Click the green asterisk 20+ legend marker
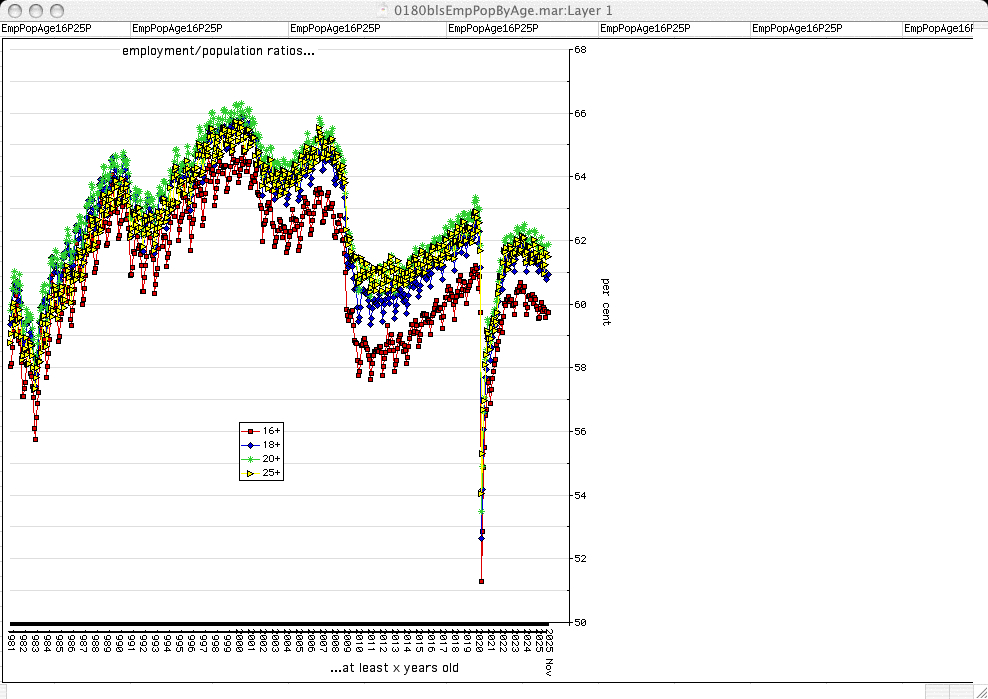The image size is (988, 699). pyautogui.click(x=250, y=459)
